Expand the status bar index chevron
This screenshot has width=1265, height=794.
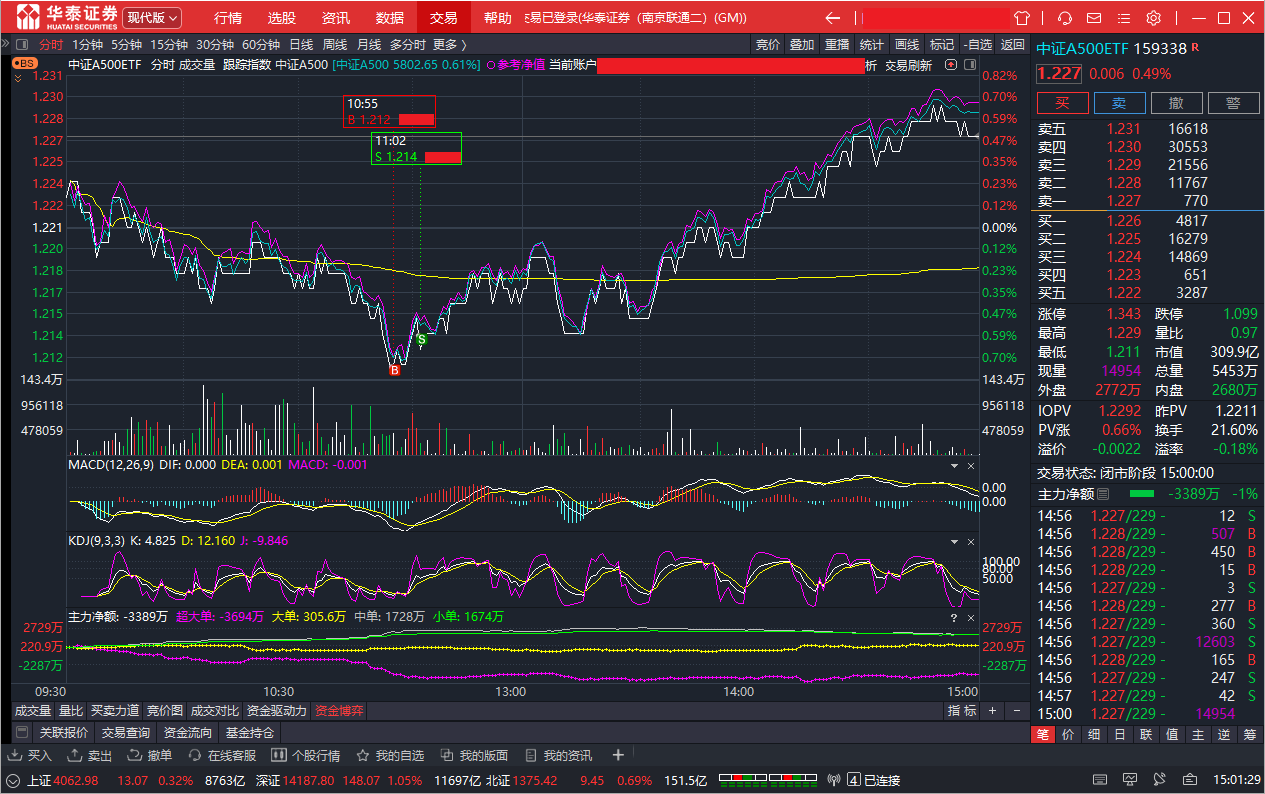13,780
